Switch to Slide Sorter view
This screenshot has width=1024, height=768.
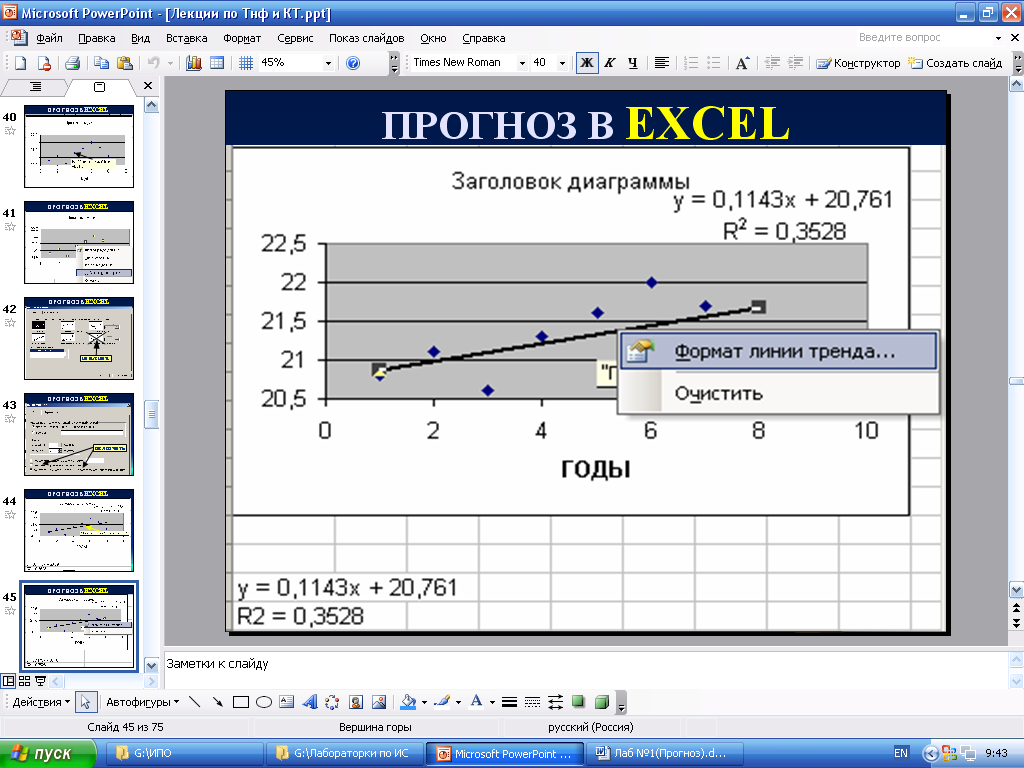[25, 681]
